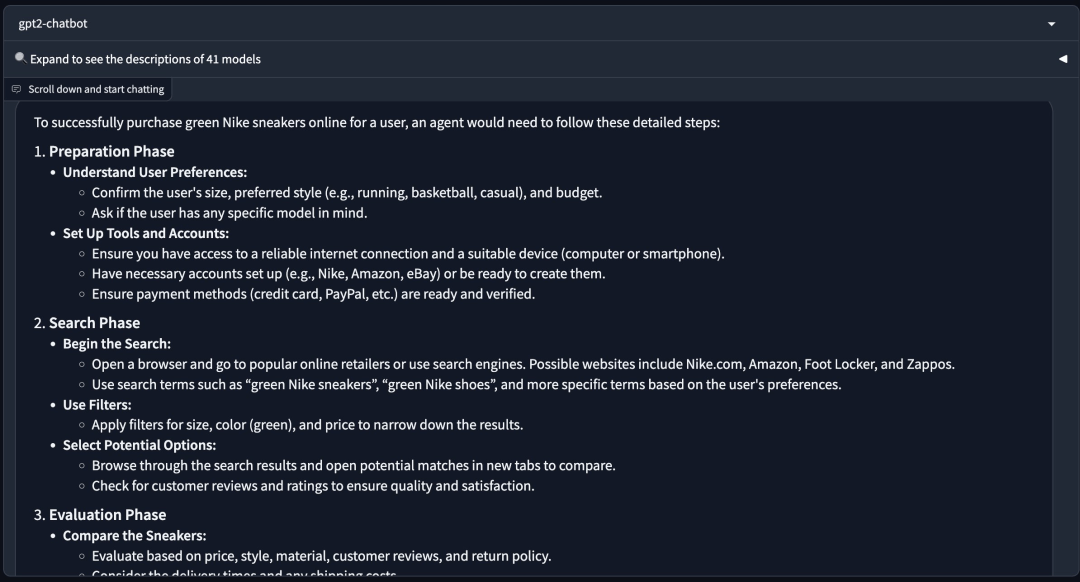Viewport: 1080px width, 582px height.
Task: Toggle the accordion triangle arrow at right
Action: click(1063, 59)
